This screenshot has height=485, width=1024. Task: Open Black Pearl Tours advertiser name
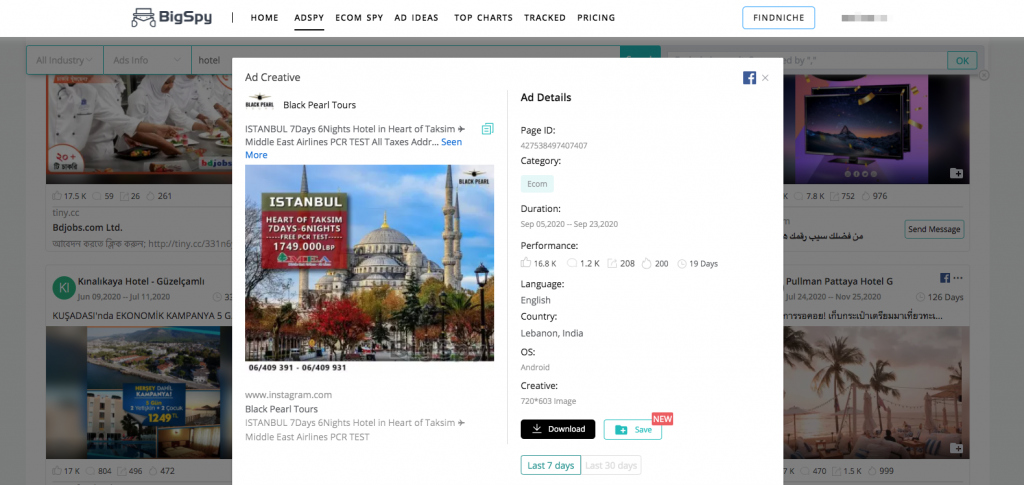[319, 104]
